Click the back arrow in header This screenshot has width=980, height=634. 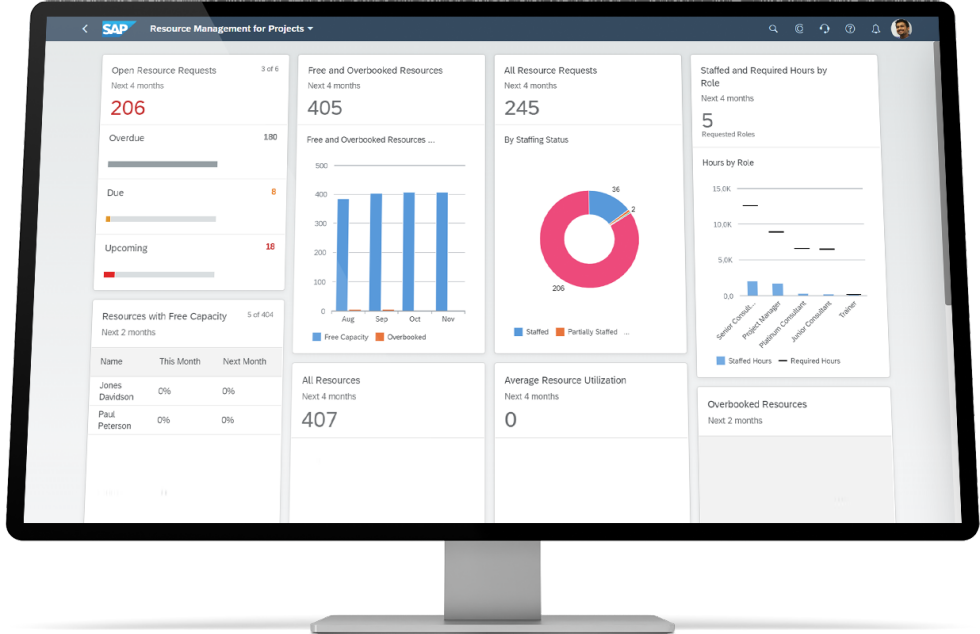pos(85,29)
